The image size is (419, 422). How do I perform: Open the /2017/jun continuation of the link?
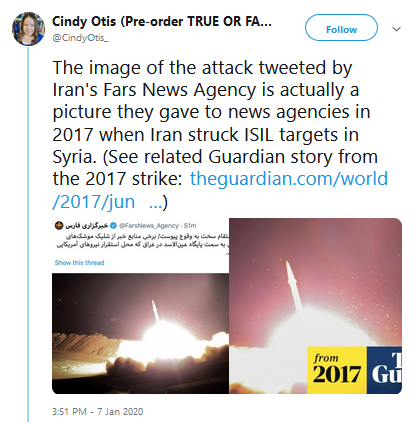tap(94, 202)
